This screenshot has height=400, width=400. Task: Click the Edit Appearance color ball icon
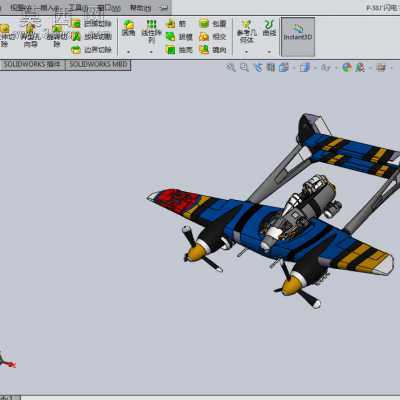pos(347,68)
